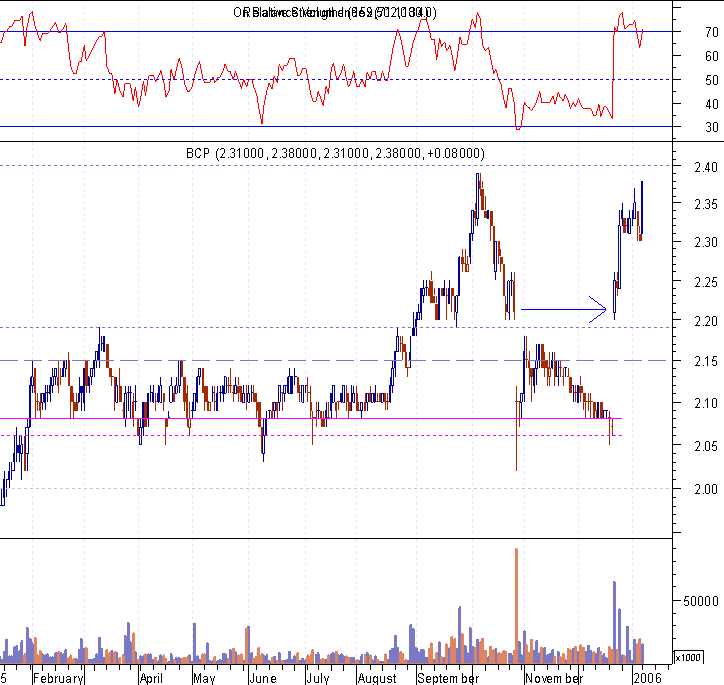
Task: Click the February label on date axis
Action: [x=58, y=678]
